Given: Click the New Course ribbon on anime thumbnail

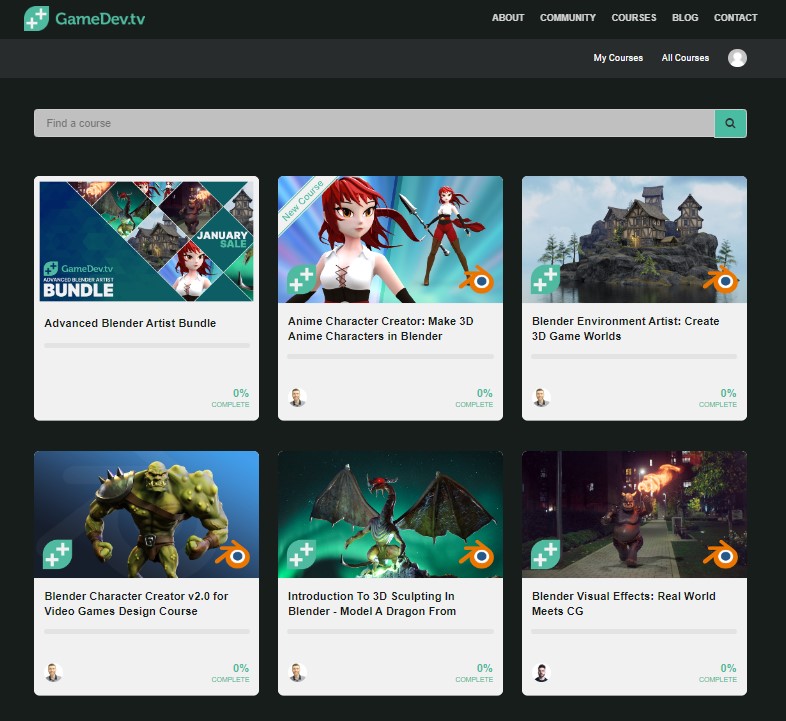Looking at the screenshot, I should pyautogui.click(x=303, y=201).
